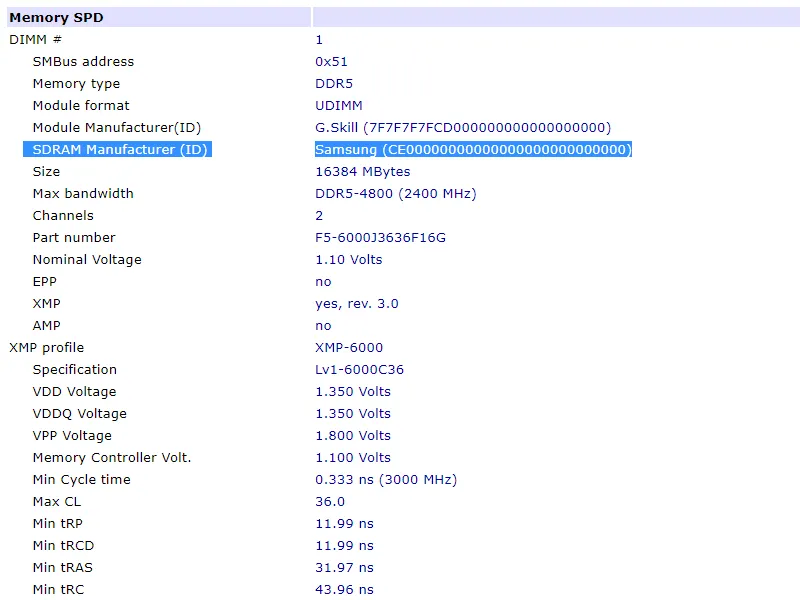
Task: Select the G.Skill module manufacturer value
Action: click(x=463, y=127)
